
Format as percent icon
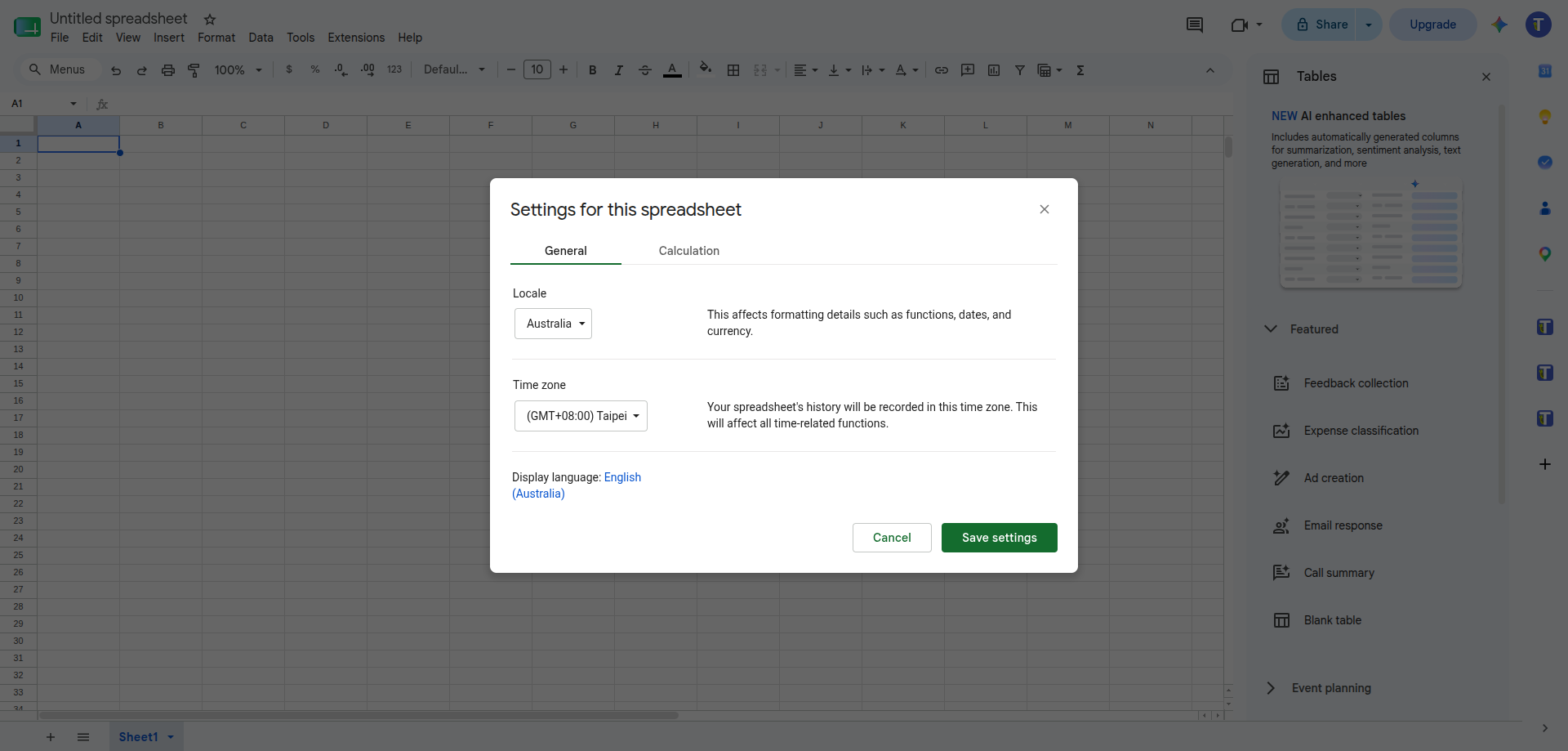[x=315, y=70]
